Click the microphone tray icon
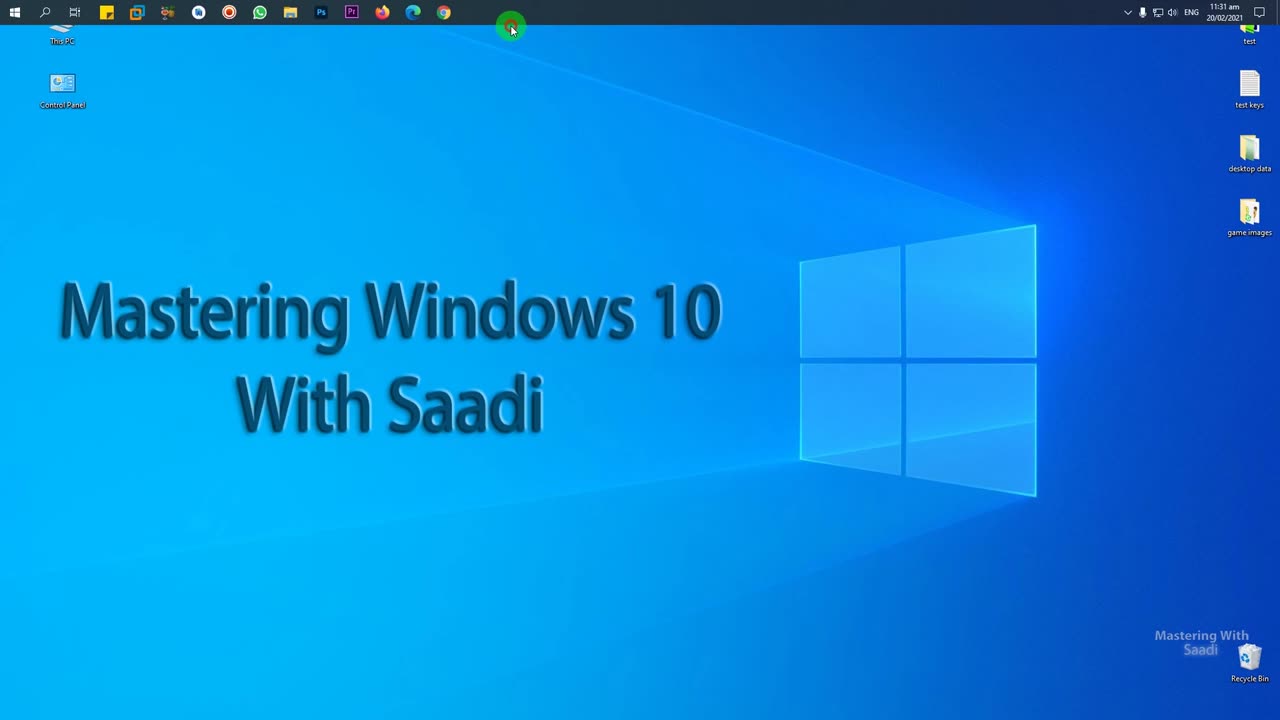1280x720 pixels. point(1143,12)
